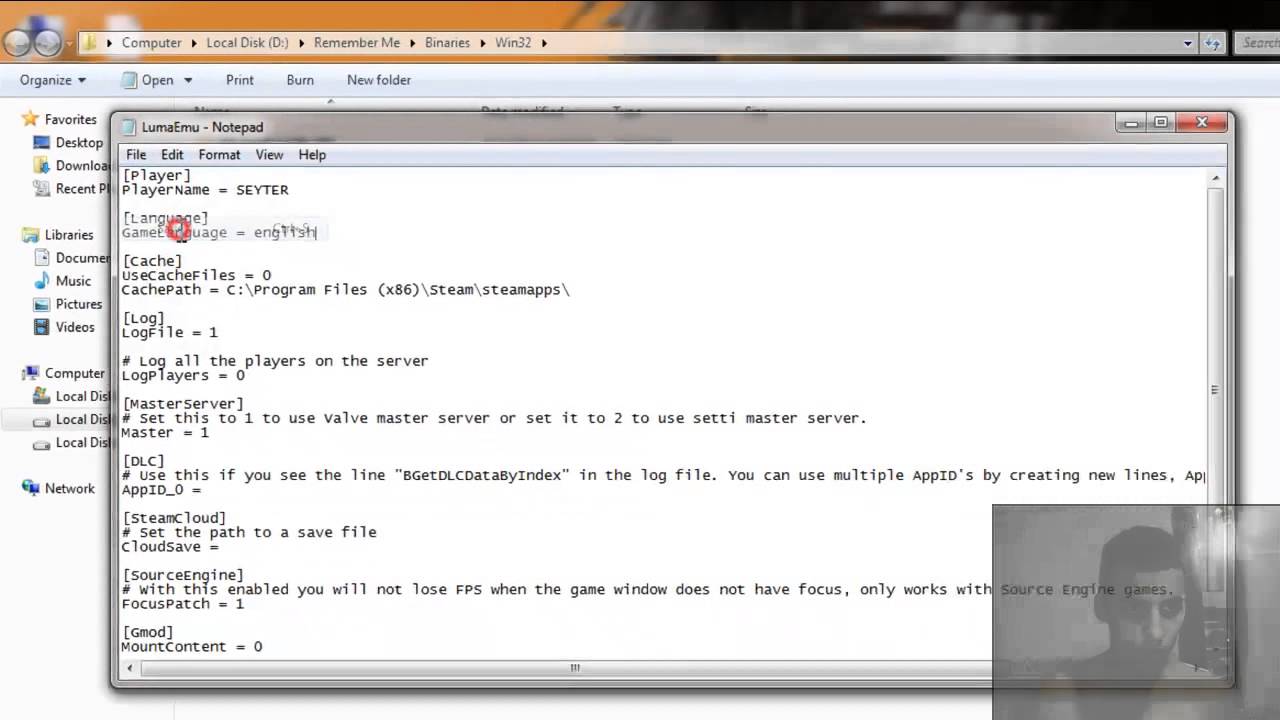Click the Win32 breadcrumb in address bar
The height and width of the screenshot is (720, 1280).
coord(513,43)
